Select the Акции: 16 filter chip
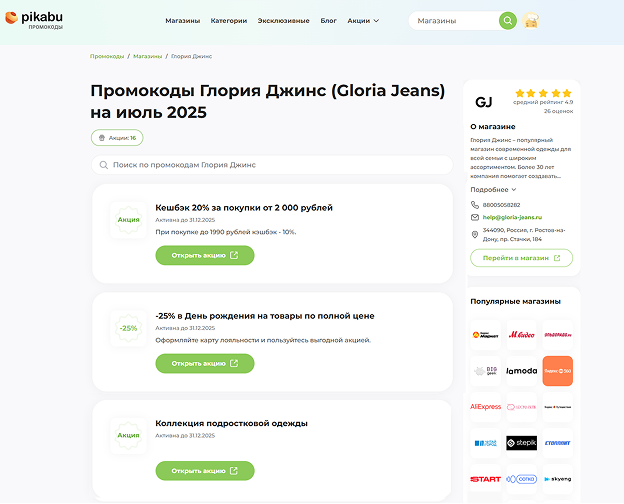Image resolution: width=624 pixels, height=504 pixels. pyautogui.click(x=117, y=138)
